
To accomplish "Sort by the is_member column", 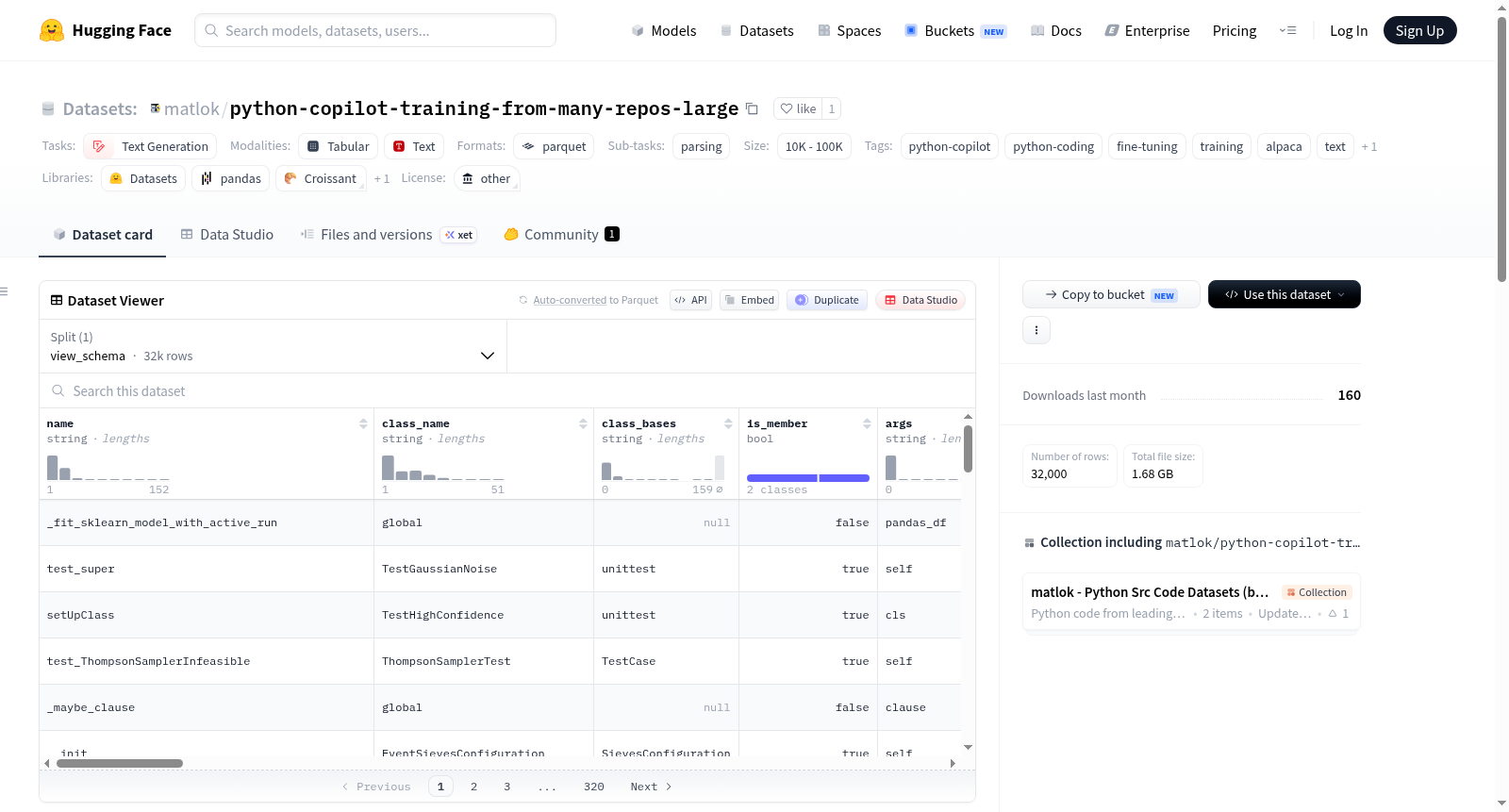I will [867, 423].
